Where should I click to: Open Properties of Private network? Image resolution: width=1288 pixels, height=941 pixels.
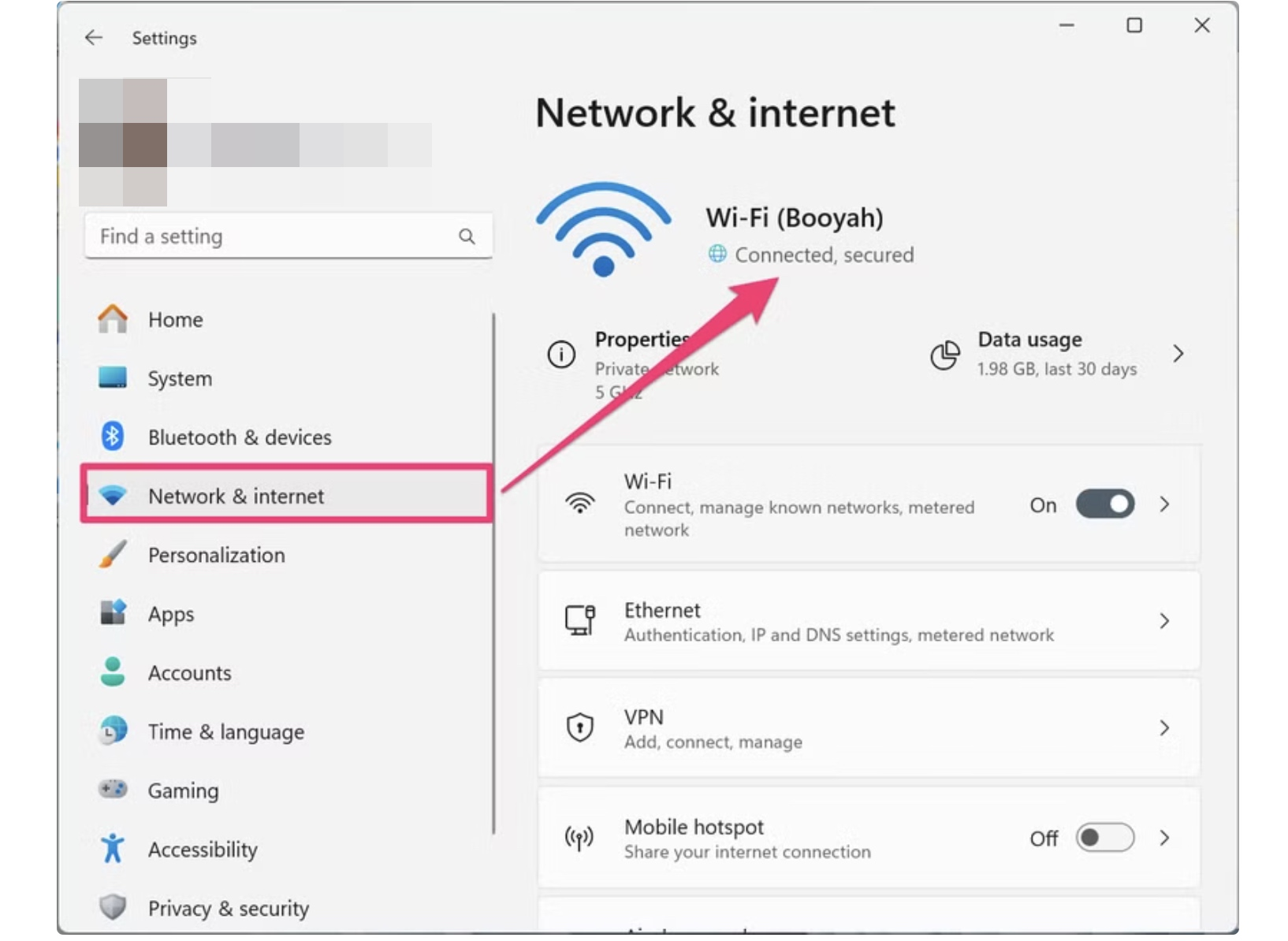[657, 364]
